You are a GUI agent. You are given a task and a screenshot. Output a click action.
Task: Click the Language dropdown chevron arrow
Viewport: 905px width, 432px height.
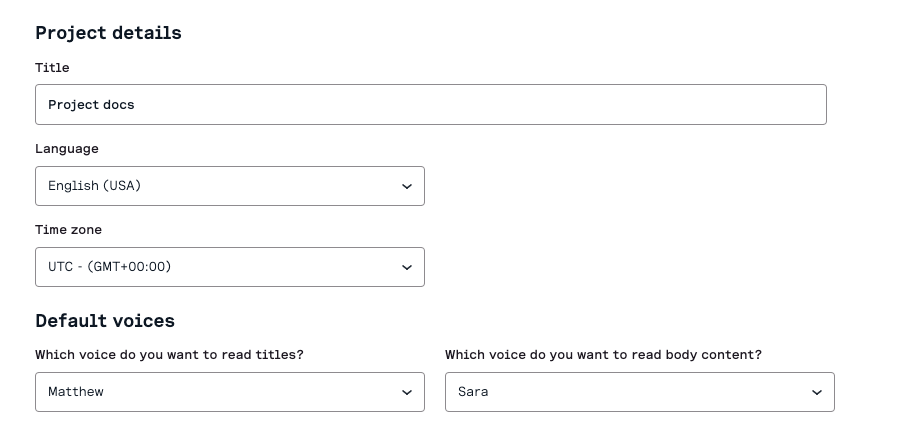(x=407, y=186)
